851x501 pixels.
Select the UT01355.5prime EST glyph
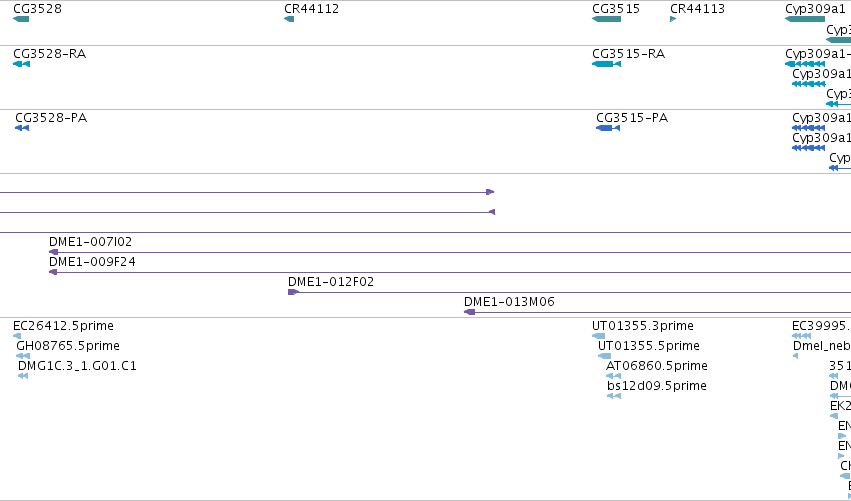point(604,356)
